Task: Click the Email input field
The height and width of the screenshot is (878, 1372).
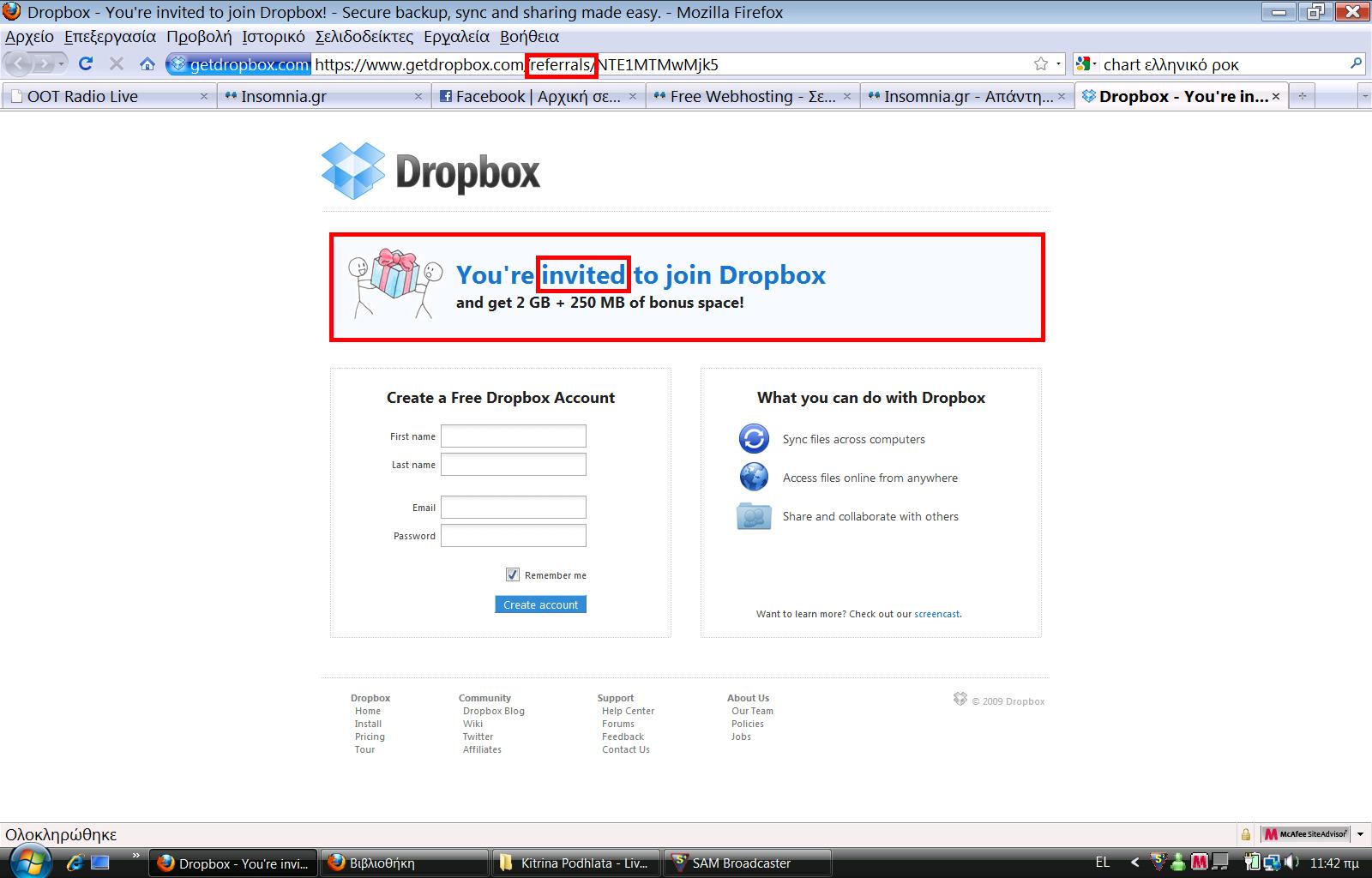Action: pos(514,507)
